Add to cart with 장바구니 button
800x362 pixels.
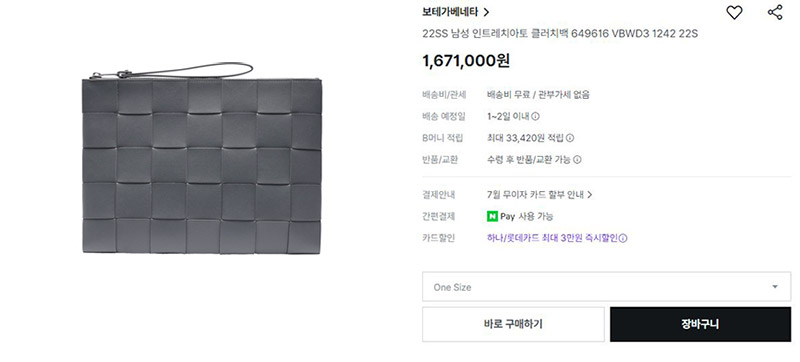coord(700,324)
